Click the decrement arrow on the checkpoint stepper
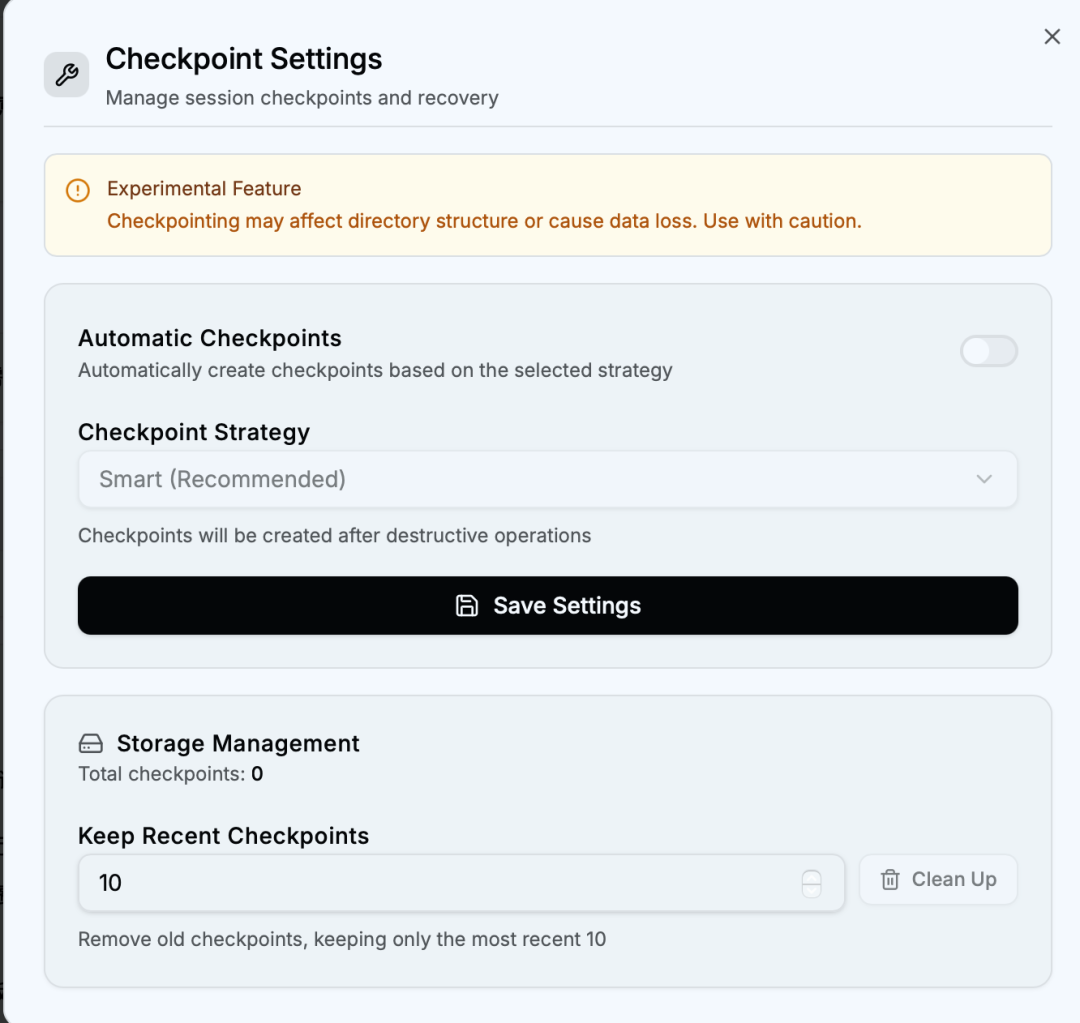 (x=810, y=890)
